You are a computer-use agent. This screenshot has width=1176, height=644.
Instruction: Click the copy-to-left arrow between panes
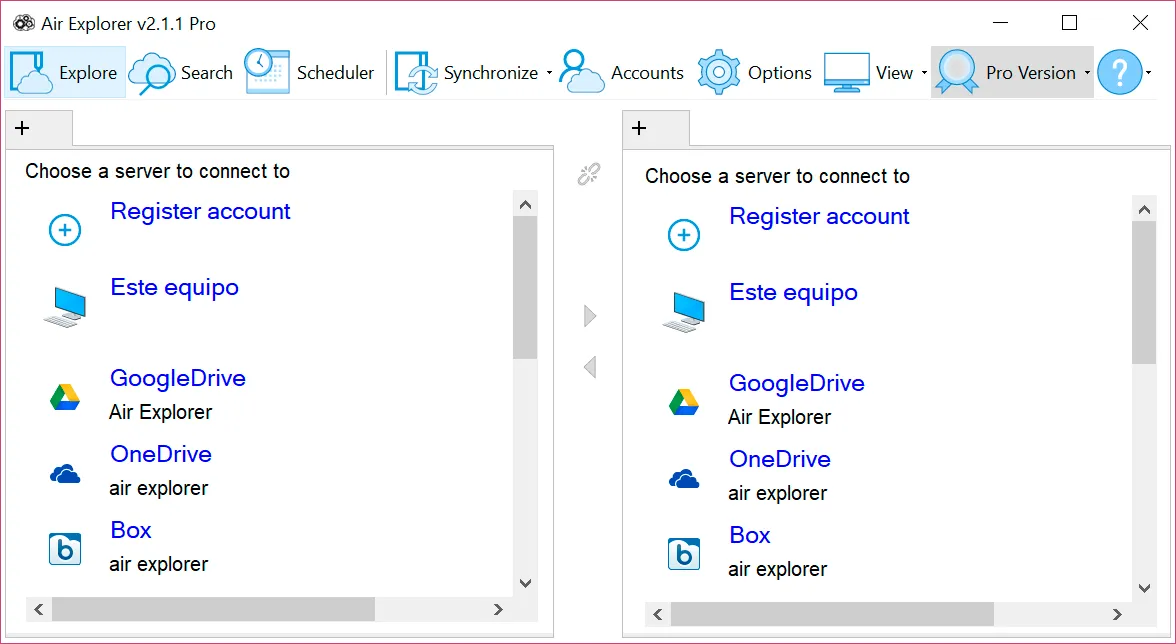tap(590, 367)
